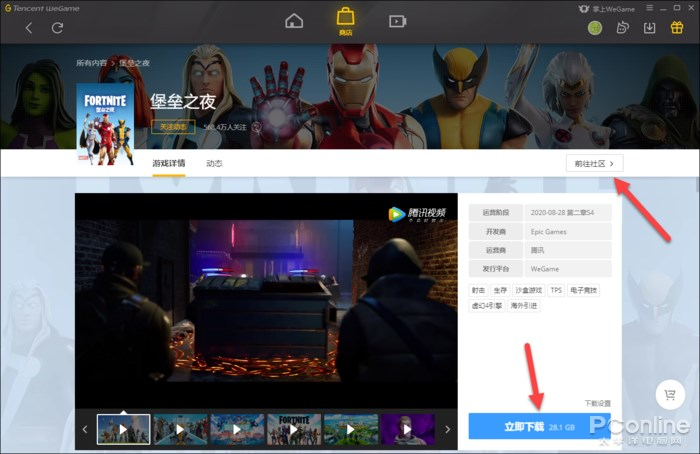The height and width of the screenshot is (454, 700).
Task: Click the green user avatar
Action: point(595,28)
